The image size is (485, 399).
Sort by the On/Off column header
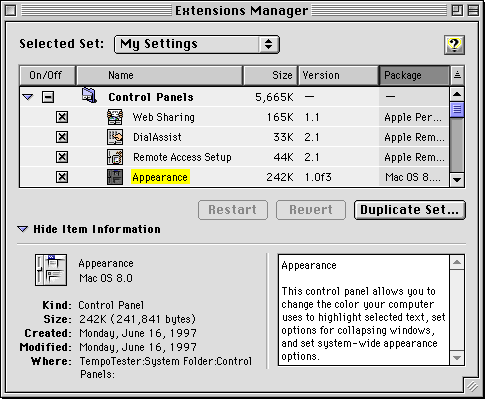(48, 75)
